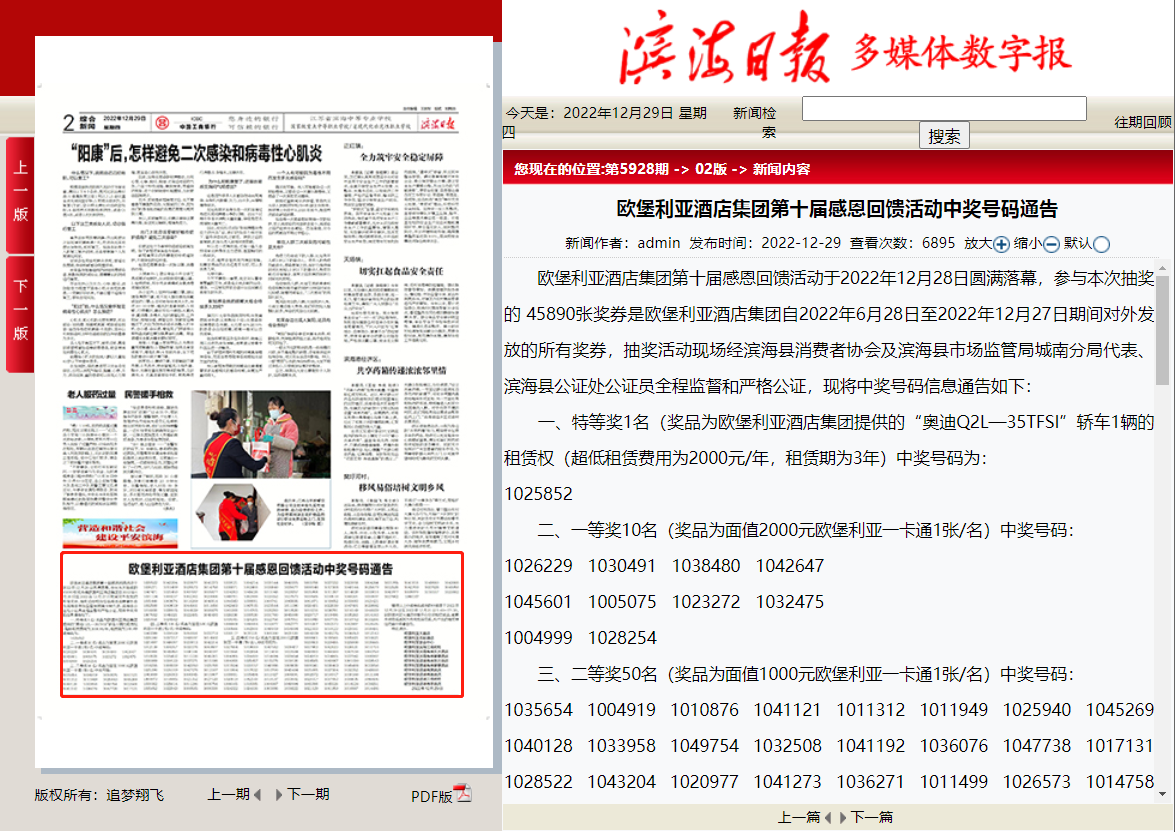The width and height of the screenshot is (1175, 832).
Task: Open the 往期回顾 past issues link
Action: click(x=1143, y=122)
